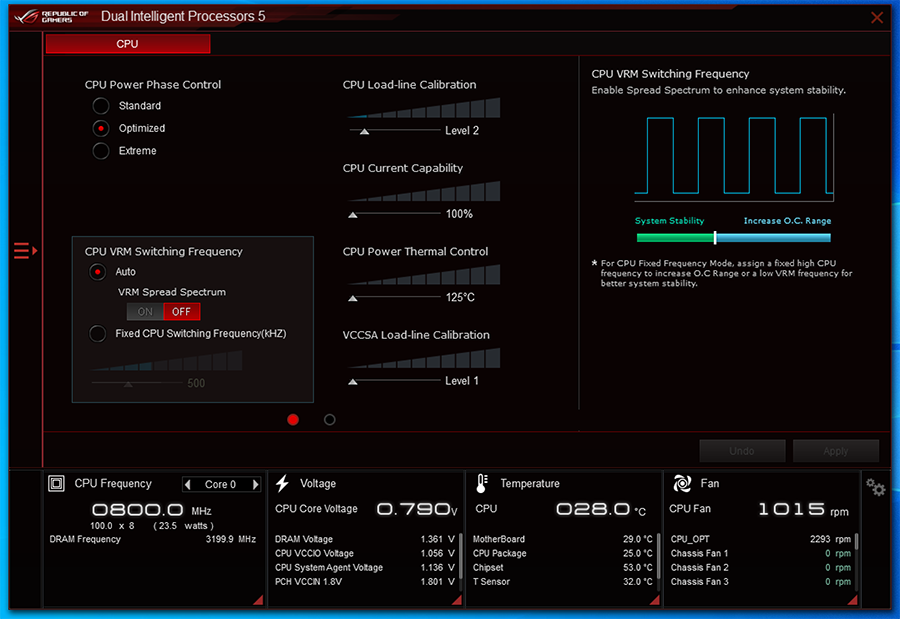Expand the Fan panel corner triangle
This screenshot has height=619, width=900.
click(x=853, y=600)
